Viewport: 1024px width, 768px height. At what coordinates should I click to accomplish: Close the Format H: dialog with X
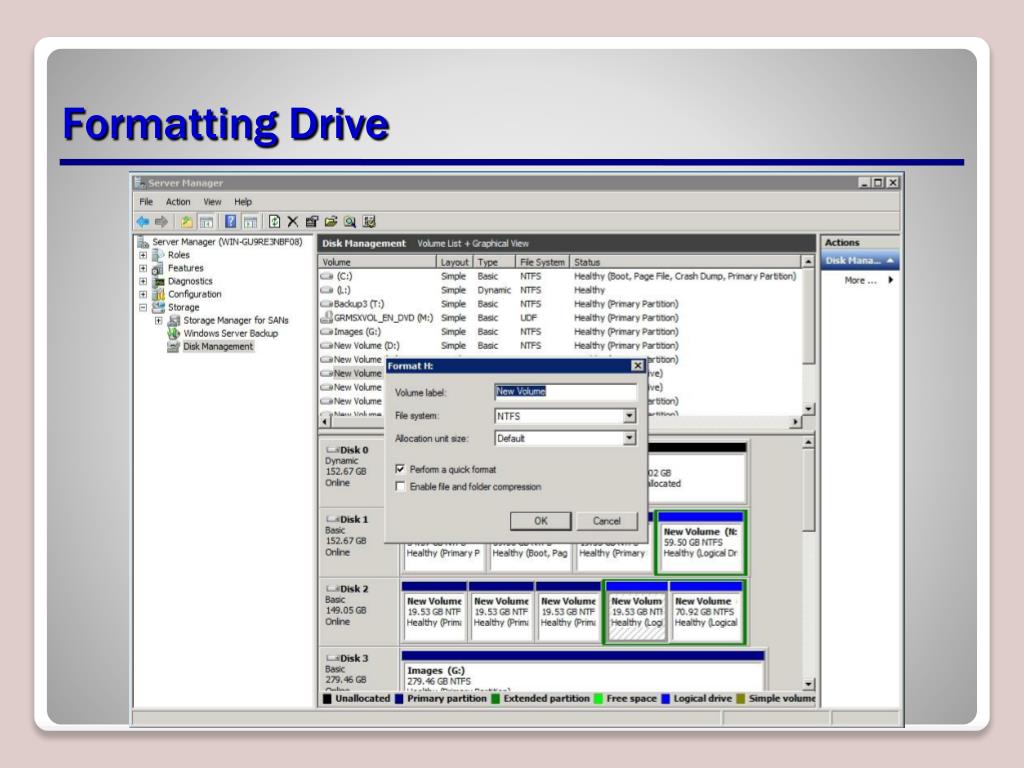pyautogui.click(x=637, y=366)
